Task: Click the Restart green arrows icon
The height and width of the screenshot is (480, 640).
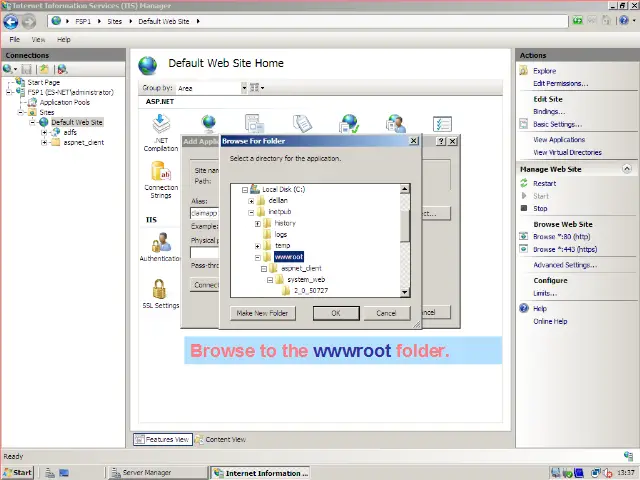Action: [524, 183]
